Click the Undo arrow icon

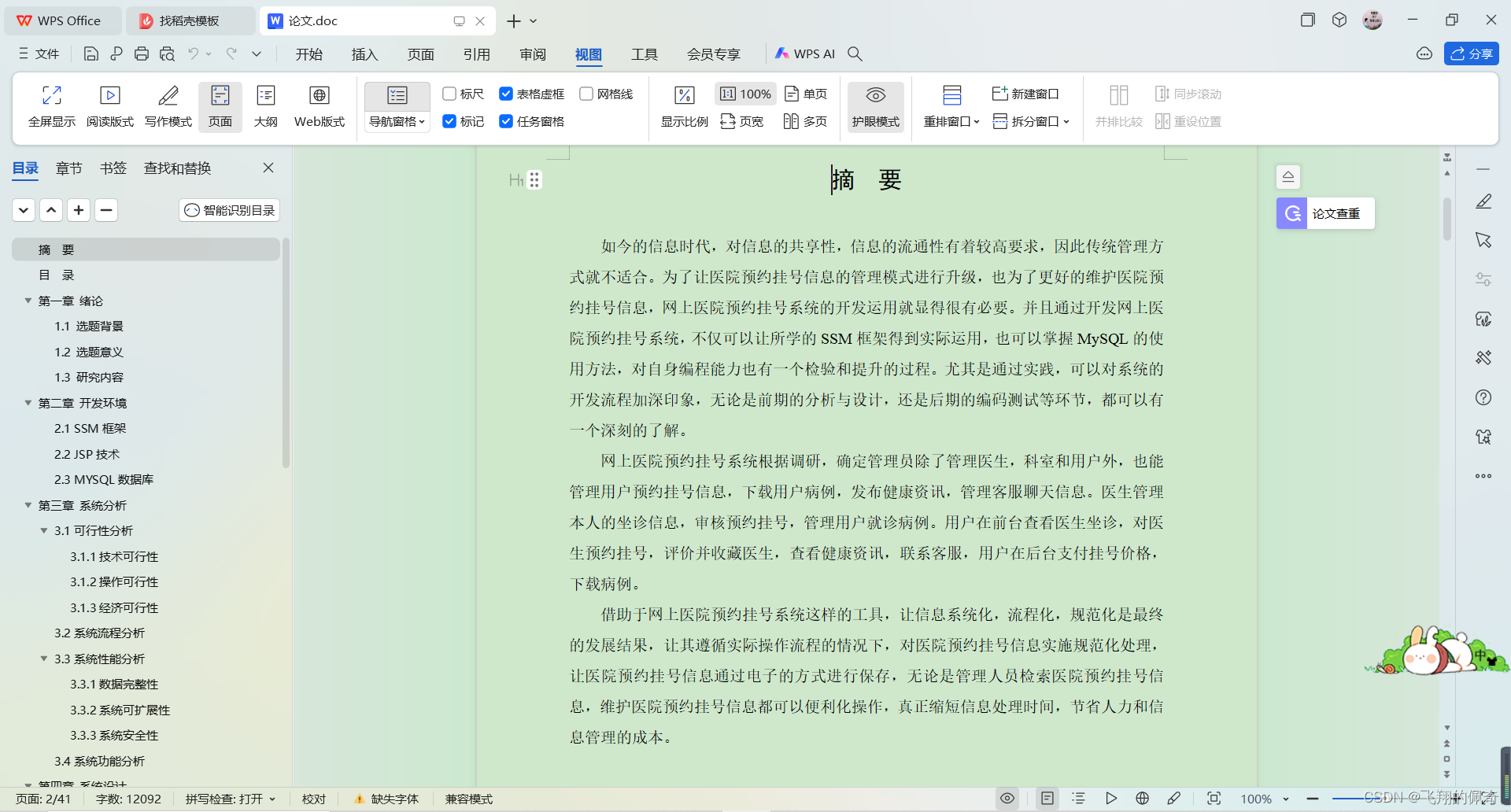[x=193, y=54]
